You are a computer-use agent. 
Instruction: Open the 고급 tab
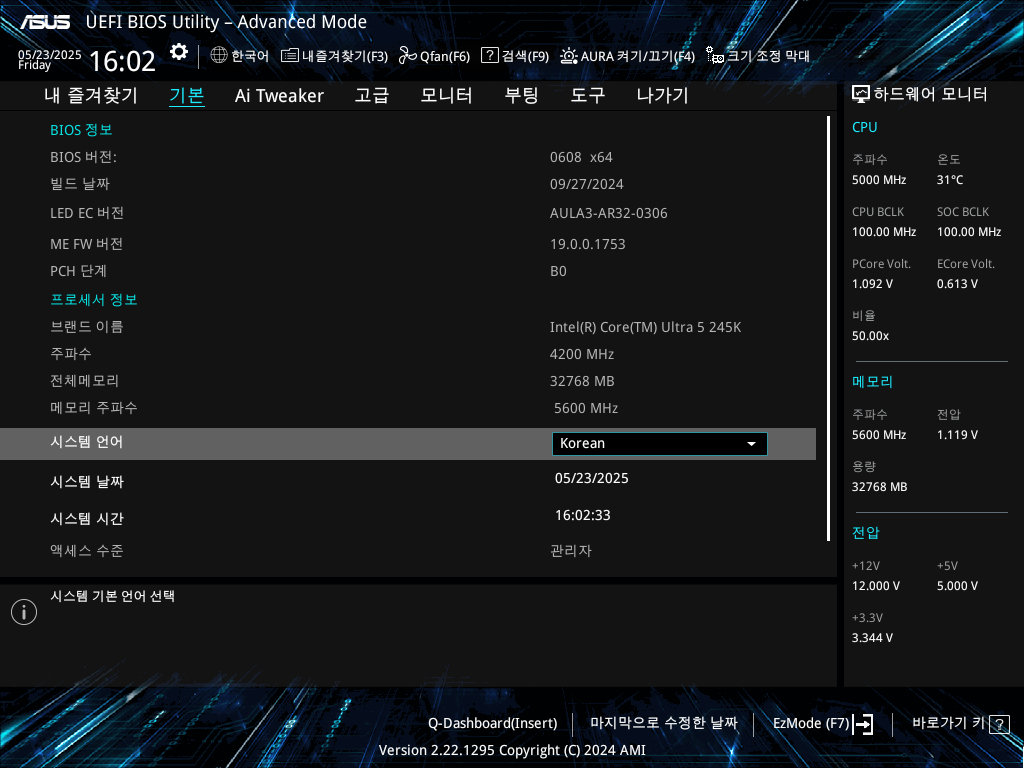tap(372, 95)
